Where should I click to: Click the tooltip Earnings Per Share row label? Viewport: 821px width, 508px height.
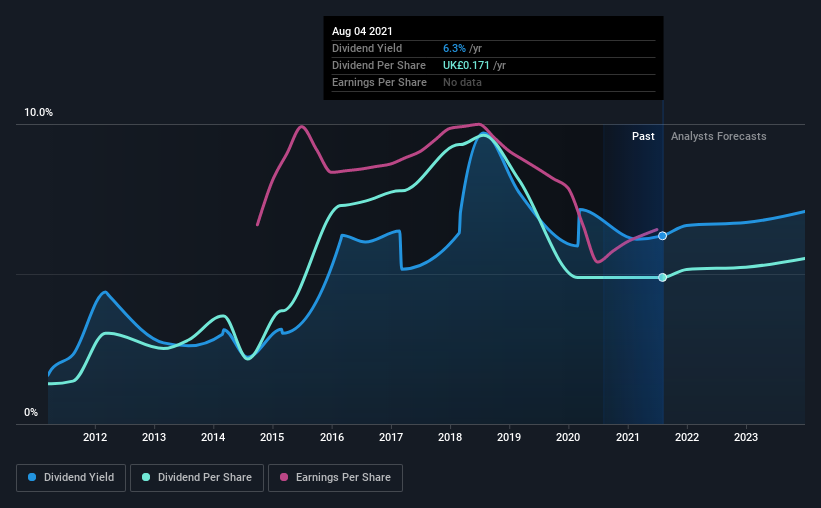pos(379,82)
